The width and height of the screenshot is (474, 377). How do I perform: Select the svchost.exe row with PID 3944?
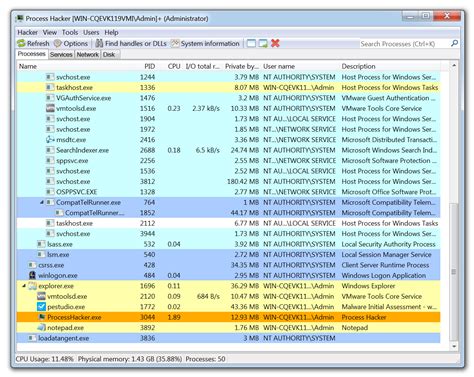228,234
